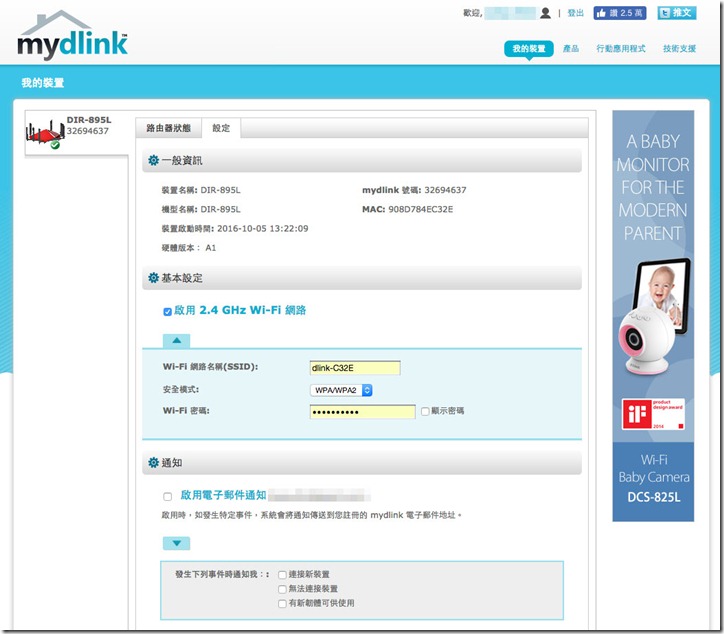This screenshot has width=724, height=634.
Task: Click the iF product design award badge
Action: [x=653, y=414]
